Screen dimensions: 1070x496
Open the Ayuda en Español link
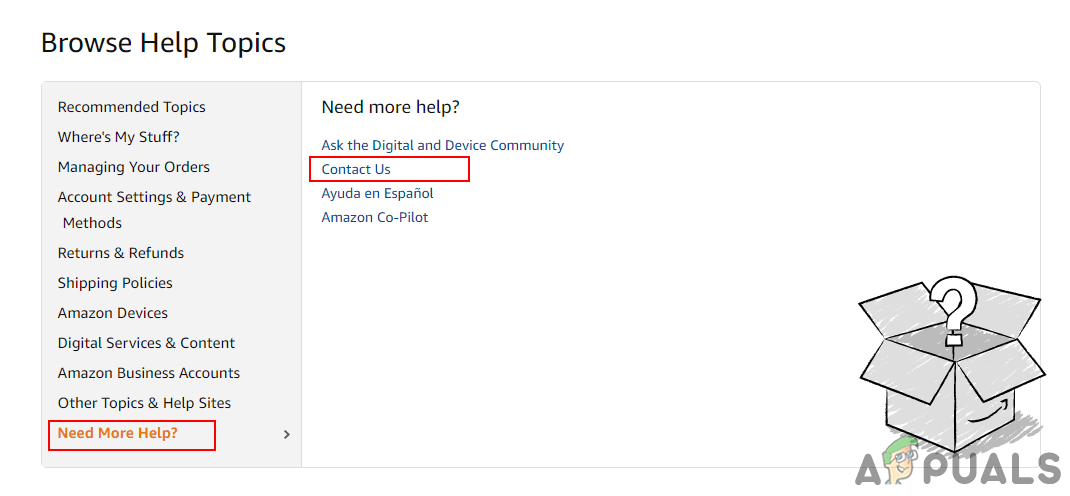pyautogui.click(x=377, y=193)
